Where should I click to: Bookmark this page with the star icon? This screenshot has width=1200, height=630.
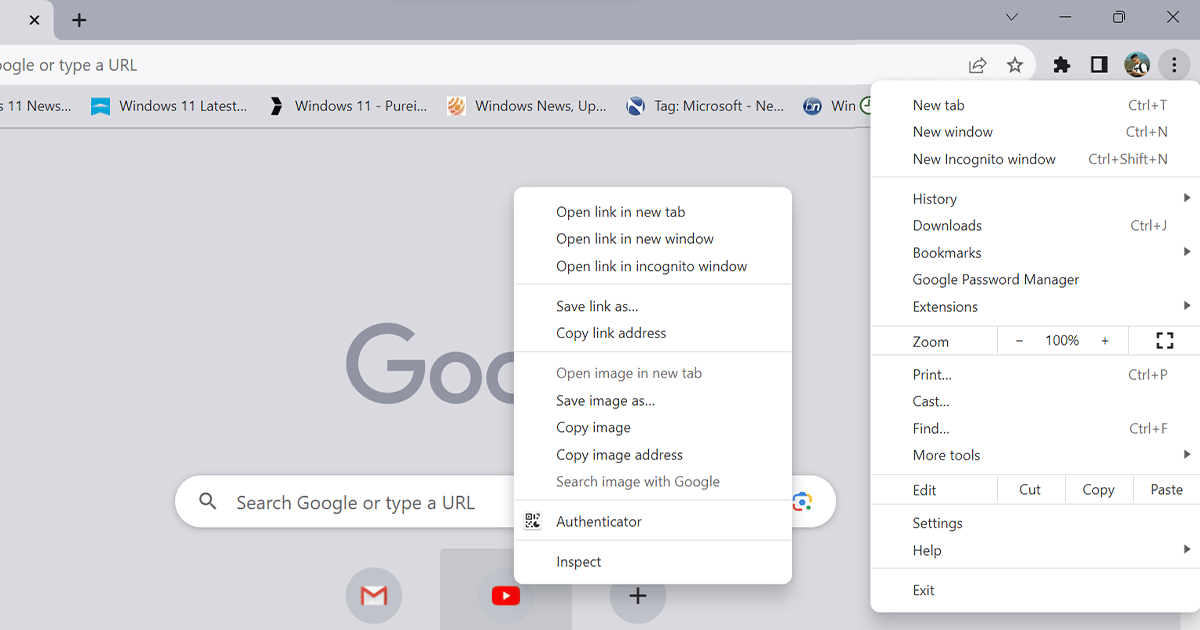pos(1015,63)
